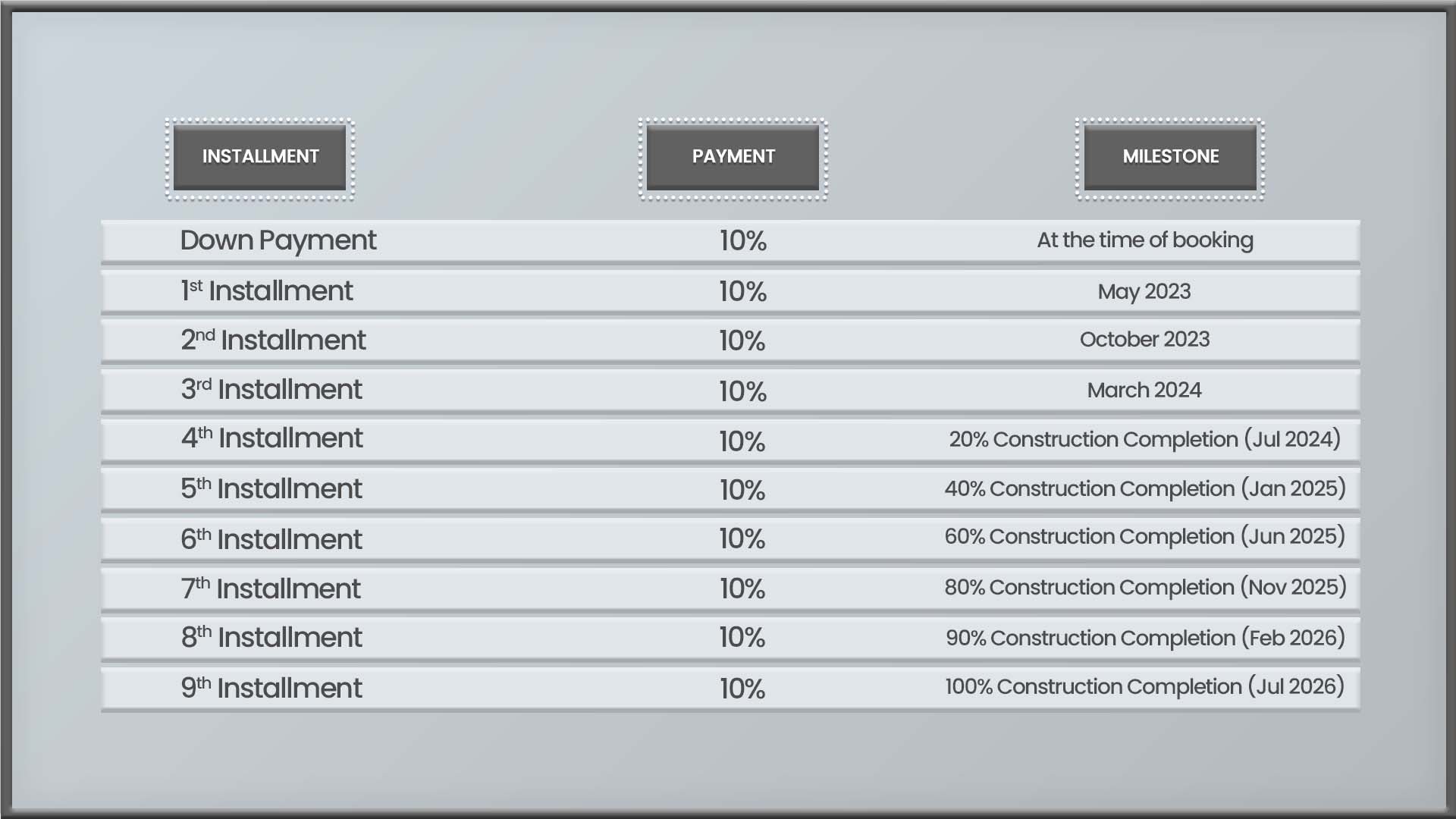Select the Down Payment row label
This screenshot has width=1456, height=819.
pyautogui.click(x=278, y=241)
